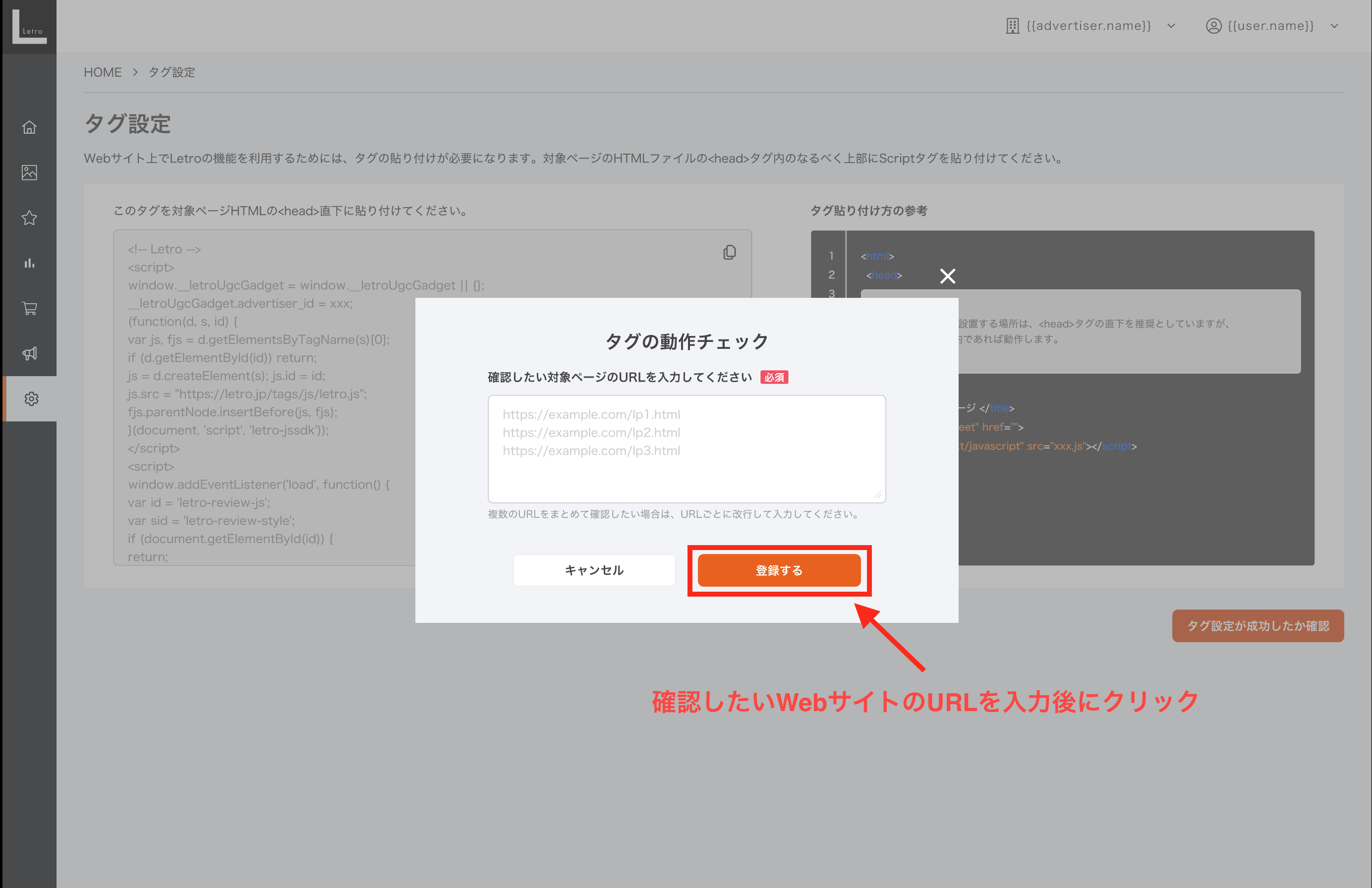Select the star icon in sidebar
The image size is (1372, 888).
[29, 218]
